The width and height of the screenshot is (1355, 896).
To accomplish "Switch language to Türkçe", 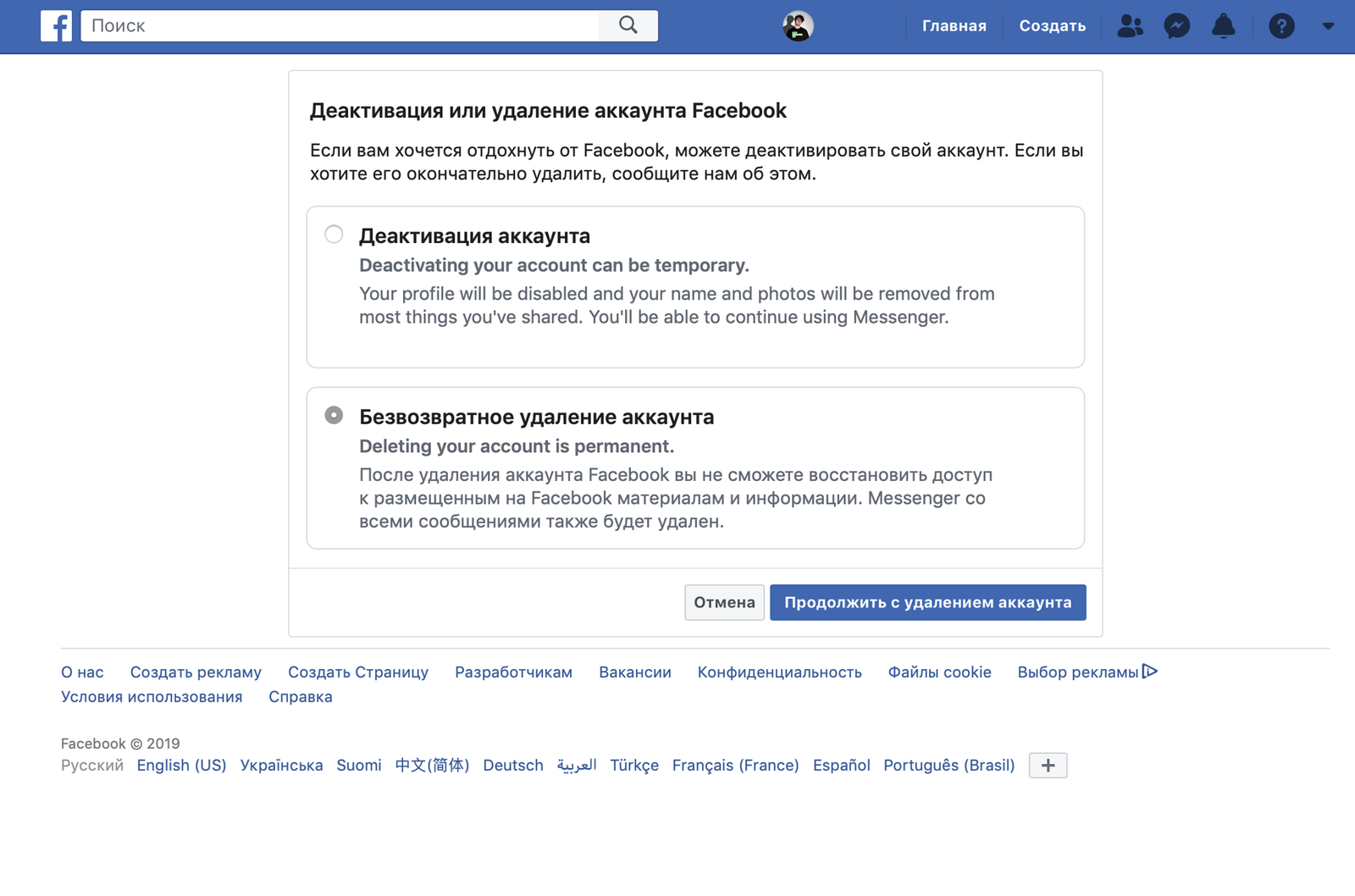I will click(634, 765).
